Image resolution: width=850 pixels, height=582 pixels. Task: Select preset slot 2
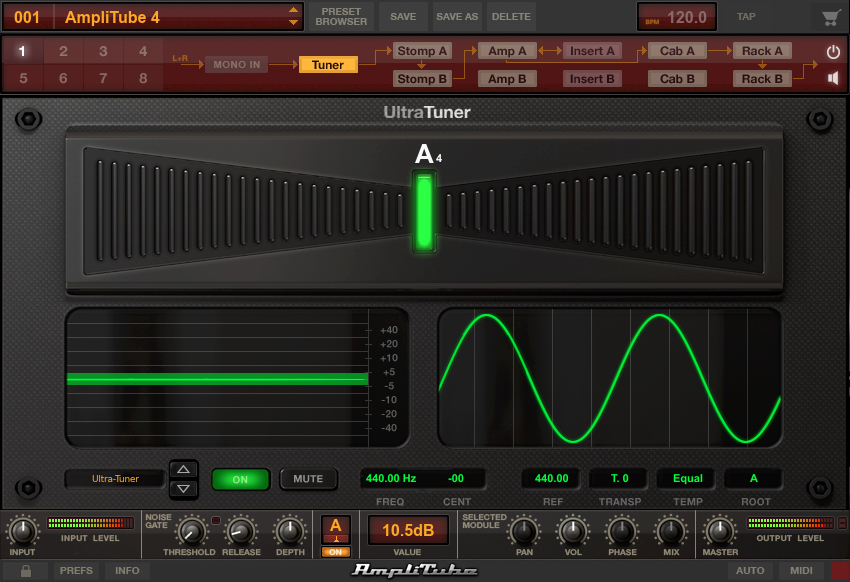point(62,50)
